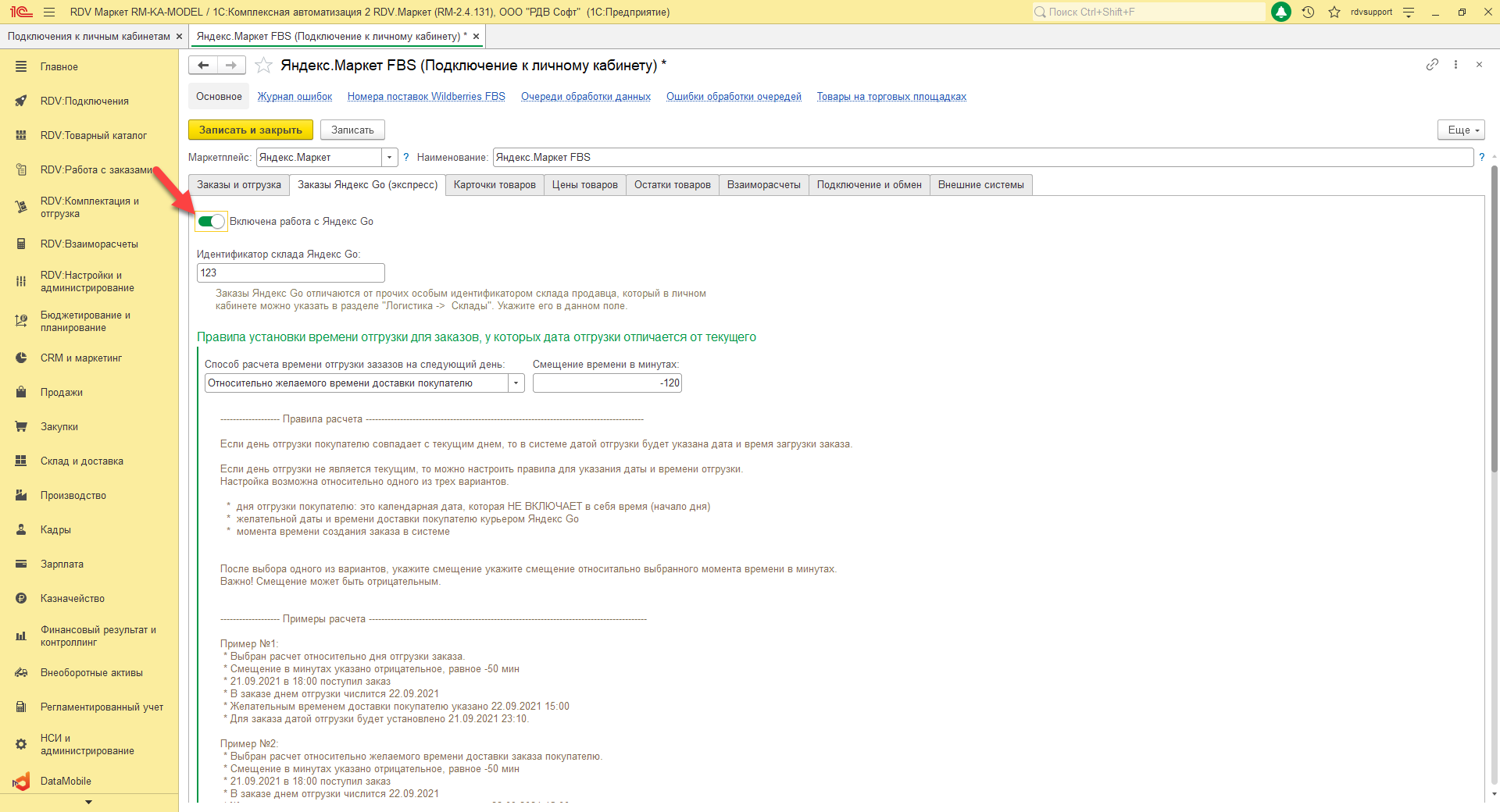This screenshot has width=1500, height=812.
Task: Switch to Взаиморасчеты tab
Action: (764, 185)
